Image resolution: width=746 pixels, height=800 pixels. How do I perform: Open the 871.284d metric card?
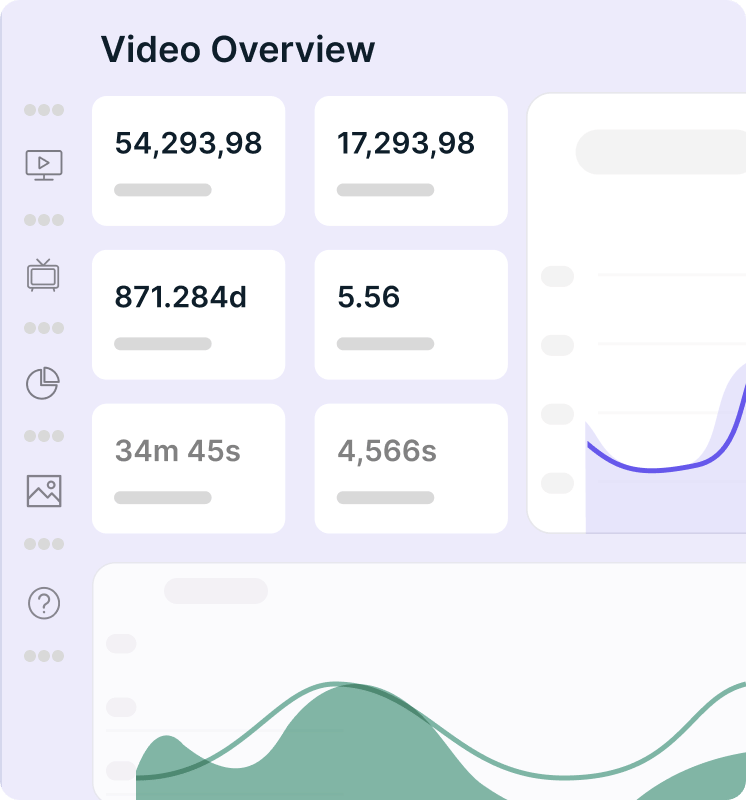pos(188,315)
